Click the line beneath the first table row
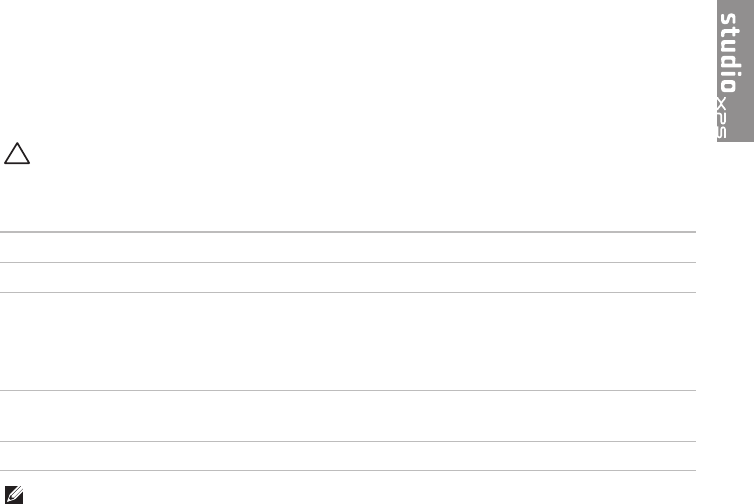Image resolution: width=754 pixels, height=504 pixels. (348, 263)
